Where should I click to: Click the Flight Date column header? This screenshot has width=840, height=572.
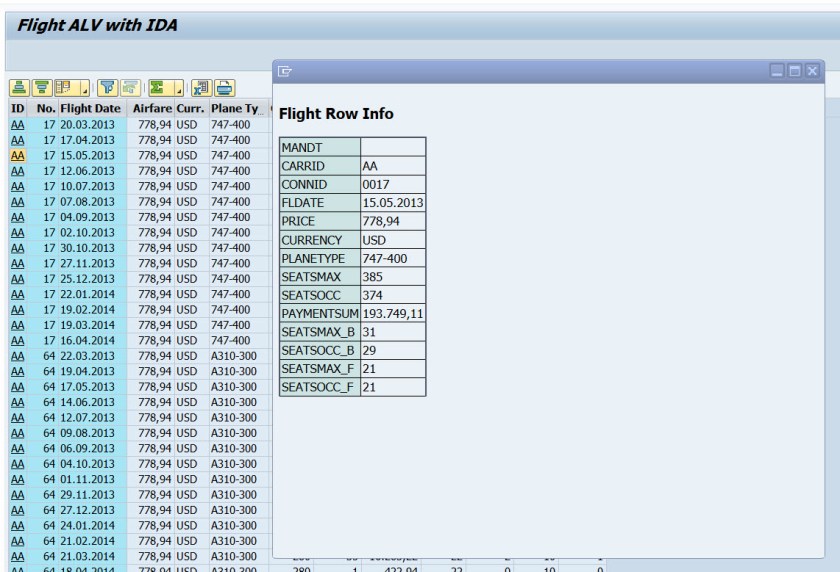(92, 109)
